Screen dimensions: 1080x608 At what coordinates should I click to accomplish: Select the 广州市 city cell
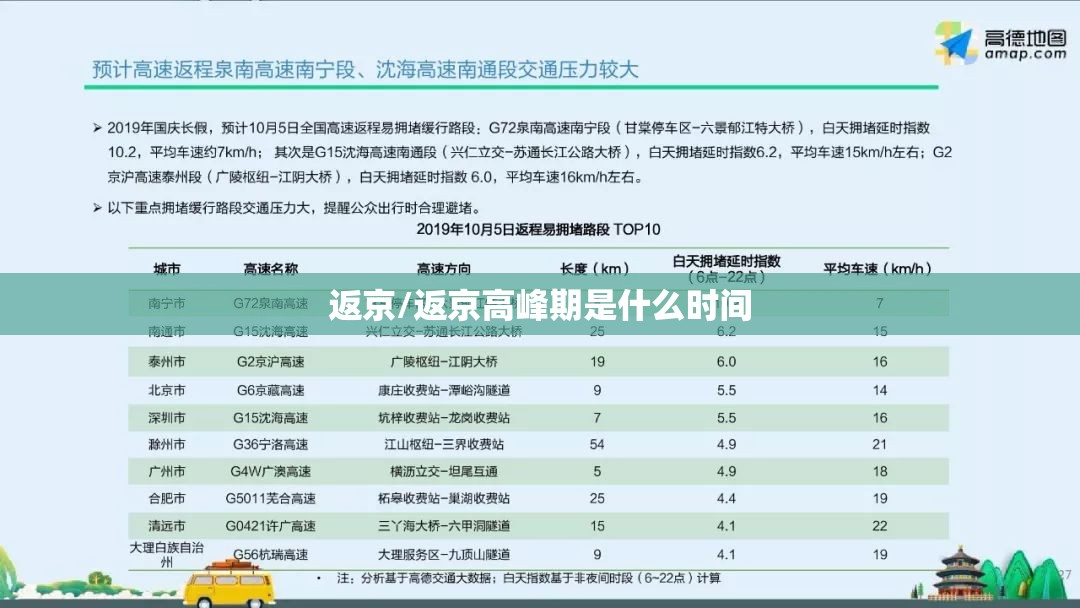point(167,472)
